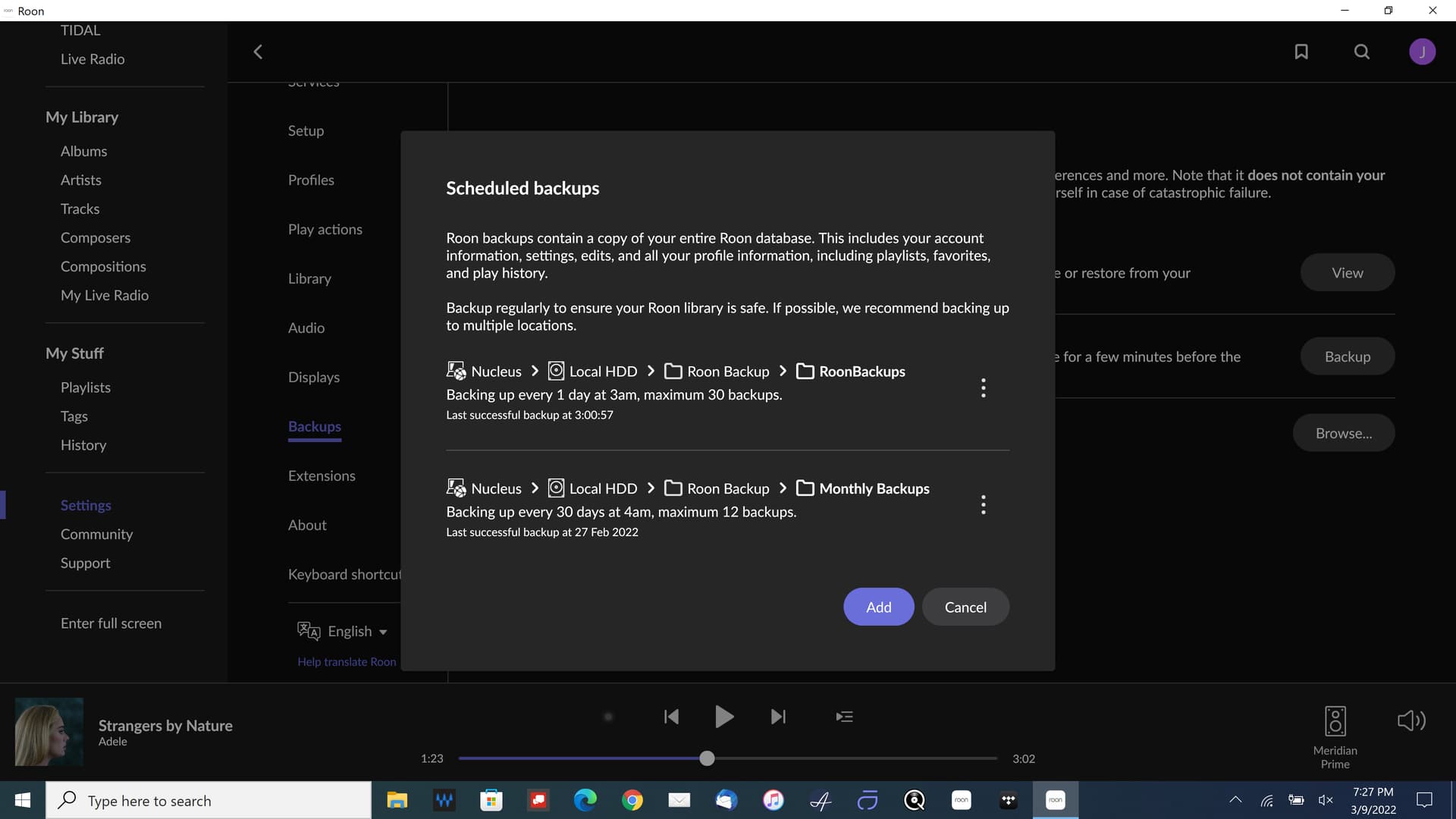Open the Setup settings tab
This screenshot has width=1456, height=819.
pos(306,130)
